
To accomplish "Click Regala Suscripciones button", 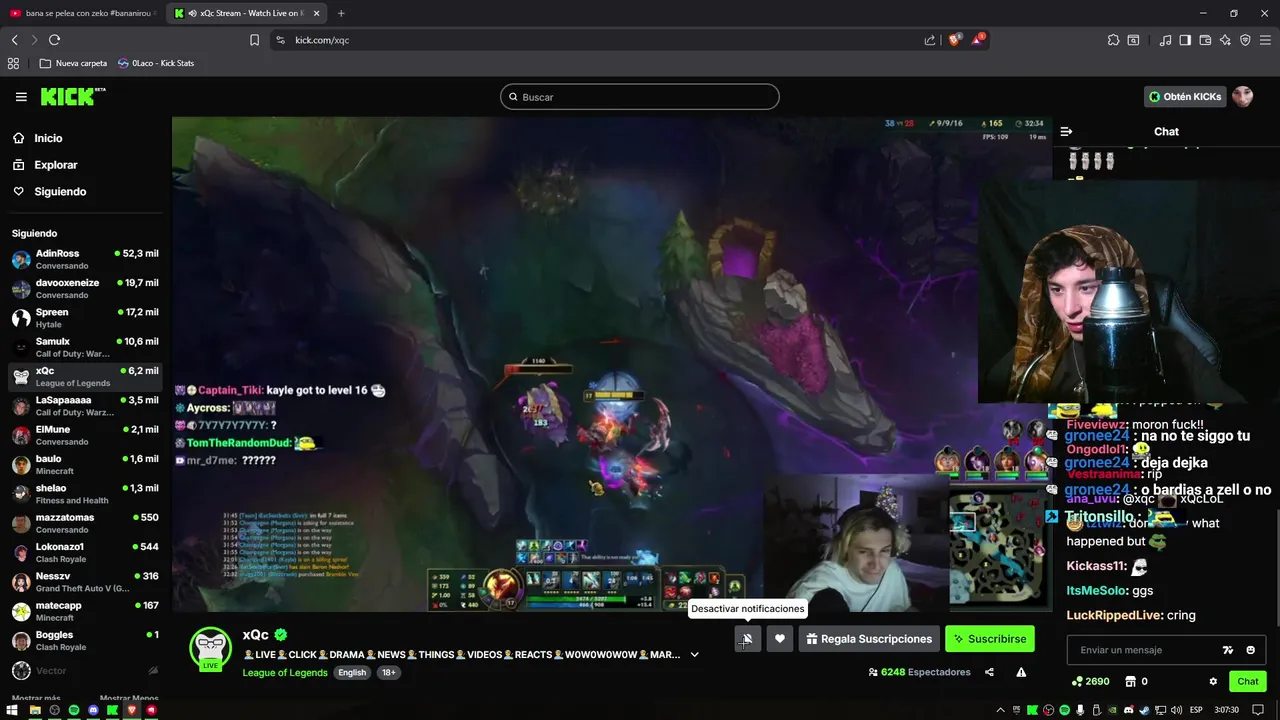I will (x=869, y=639).
